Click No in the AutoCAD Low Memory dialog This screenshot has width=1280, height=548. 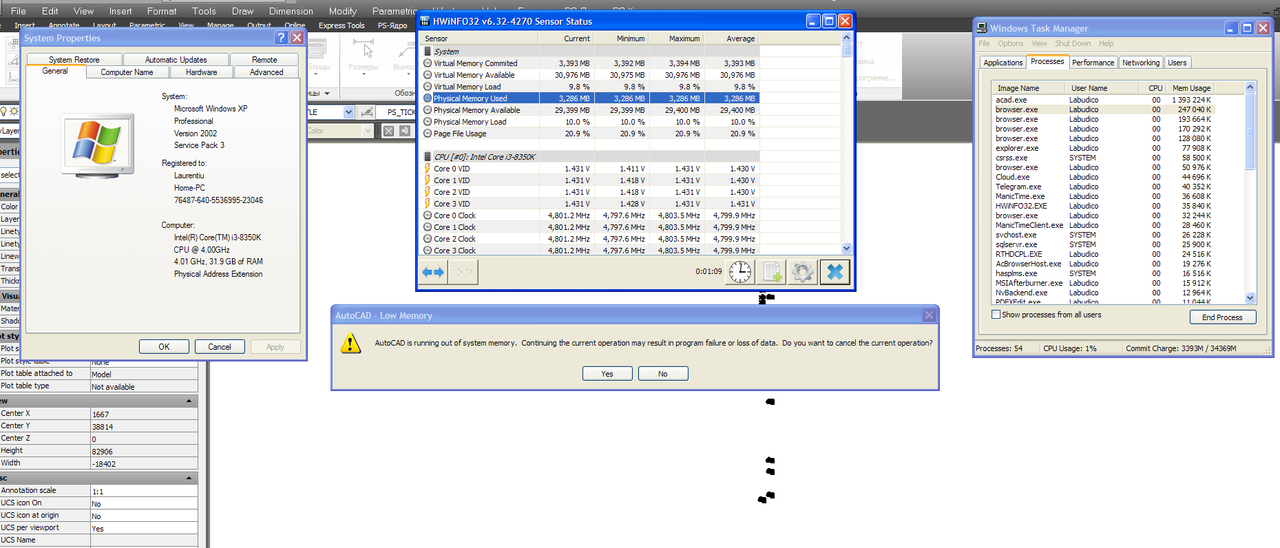(x=663, y=373)
